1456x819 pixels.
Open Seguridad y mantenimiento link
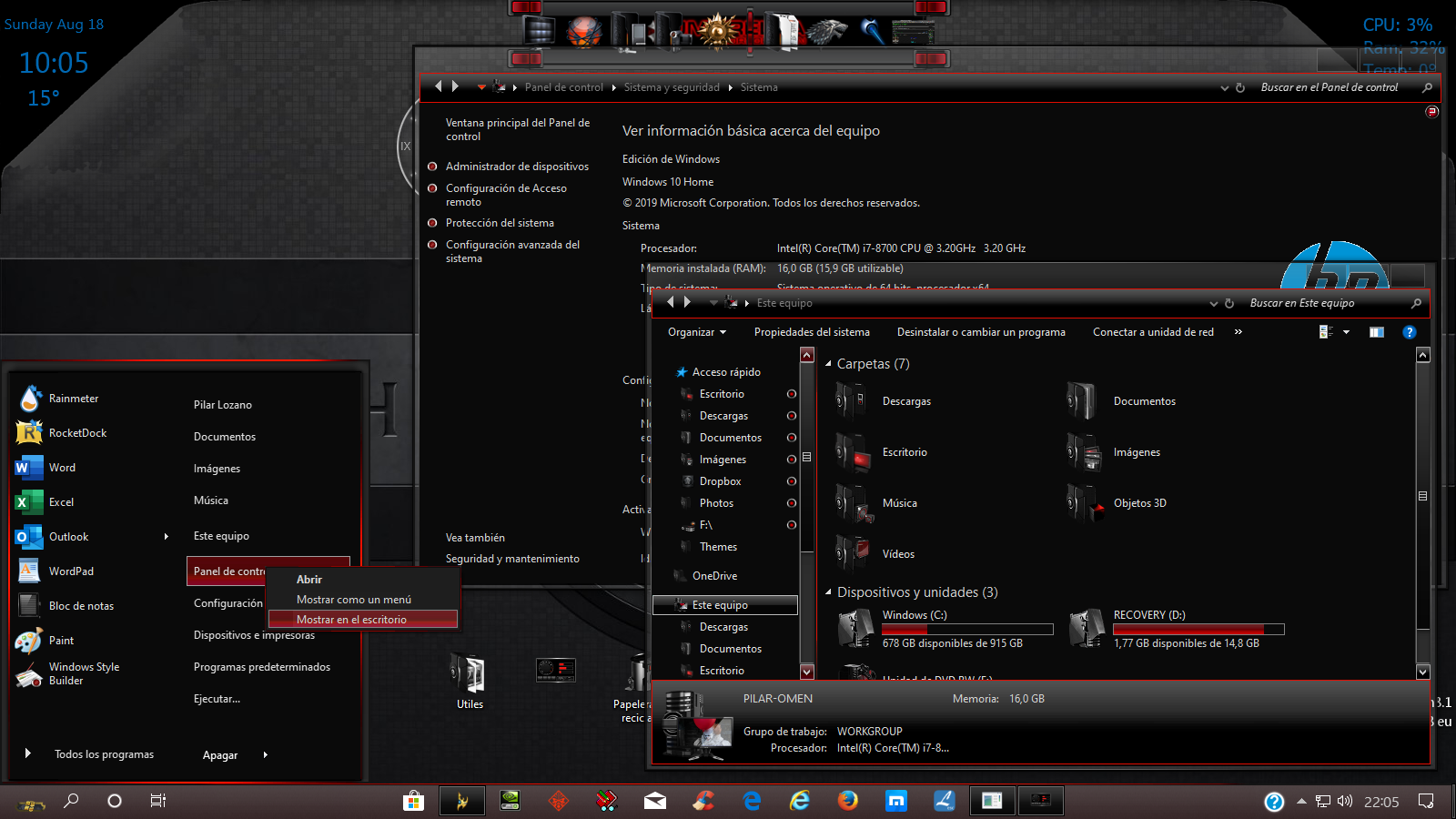(512, 558)
